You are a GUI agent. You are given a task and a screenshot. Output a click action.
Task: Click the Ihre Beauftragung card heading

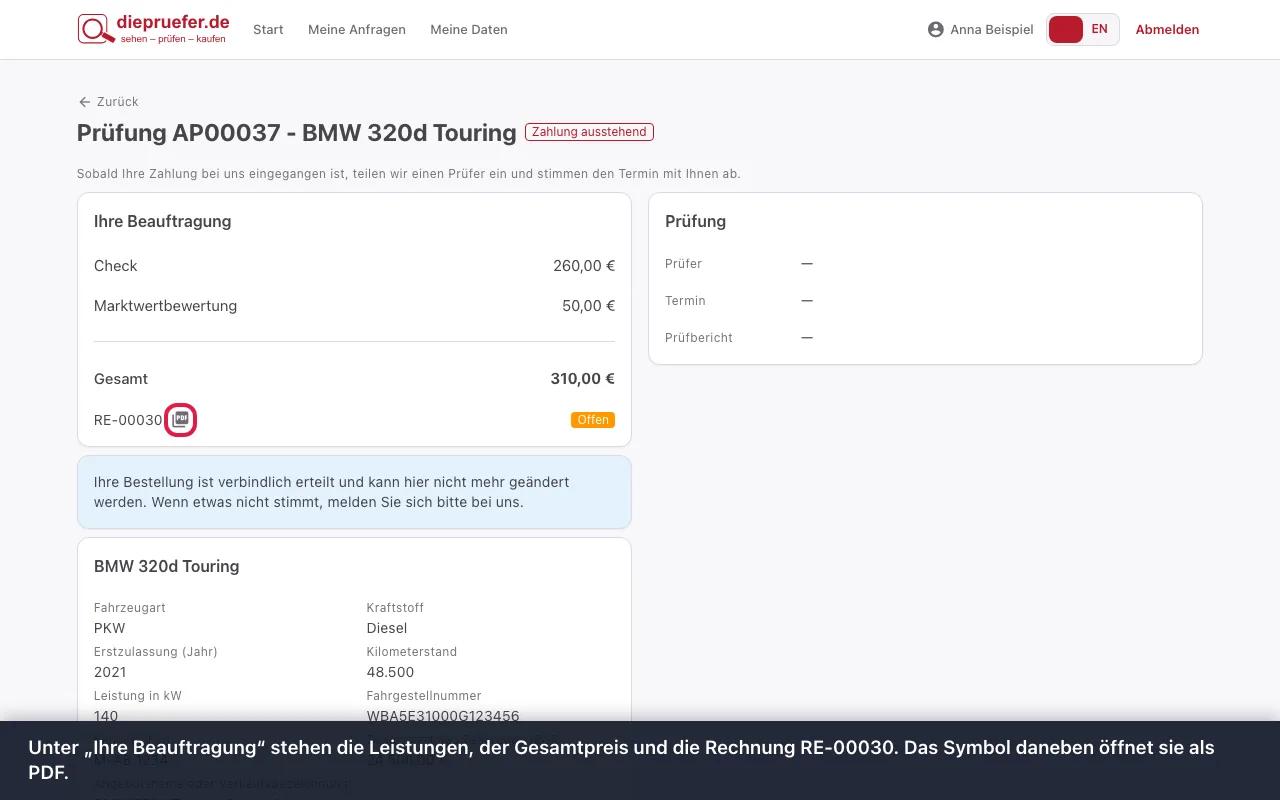pos(162,221)
